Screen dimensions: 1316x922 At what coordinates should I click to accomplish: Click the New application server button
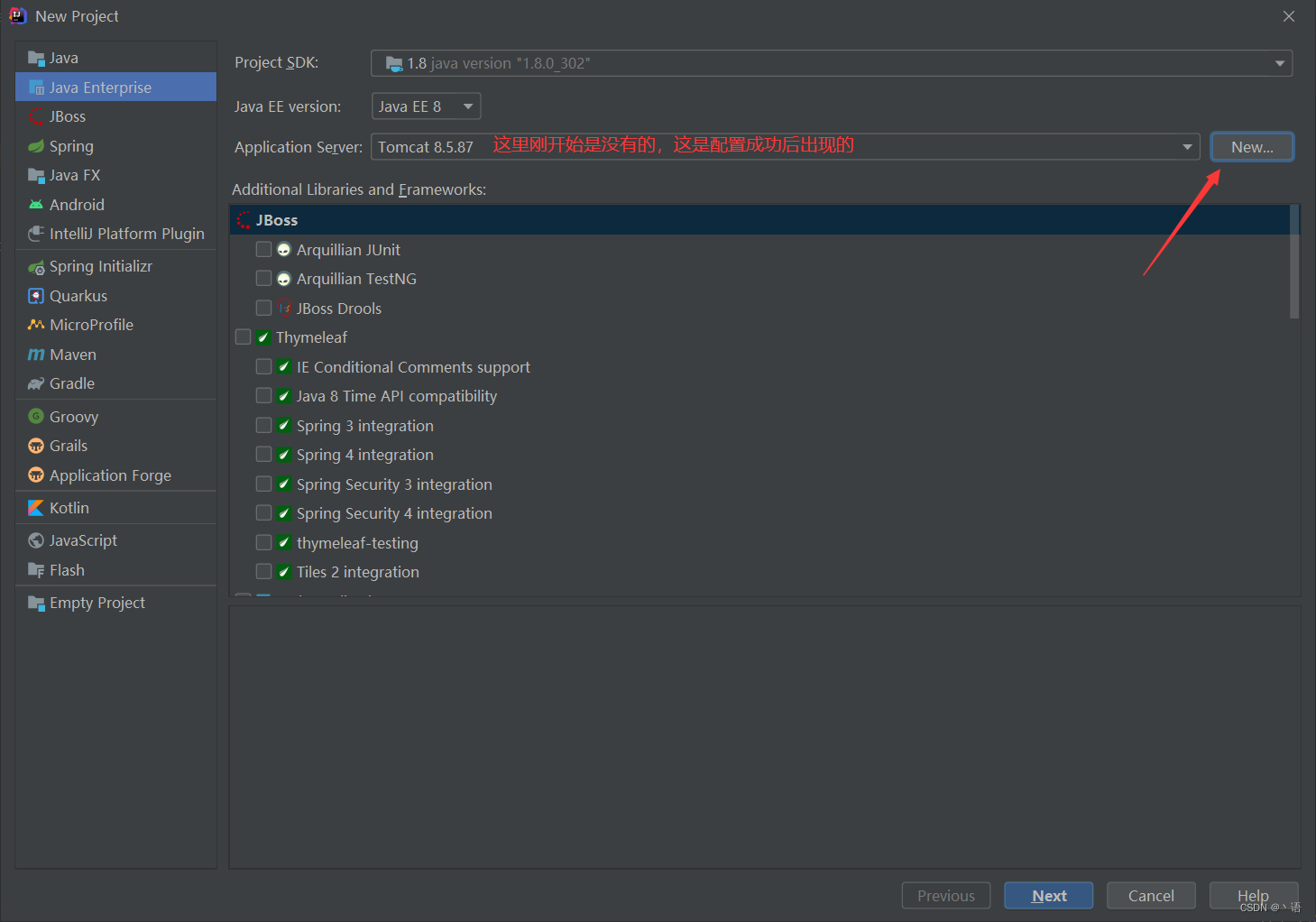click(1251, 146)
